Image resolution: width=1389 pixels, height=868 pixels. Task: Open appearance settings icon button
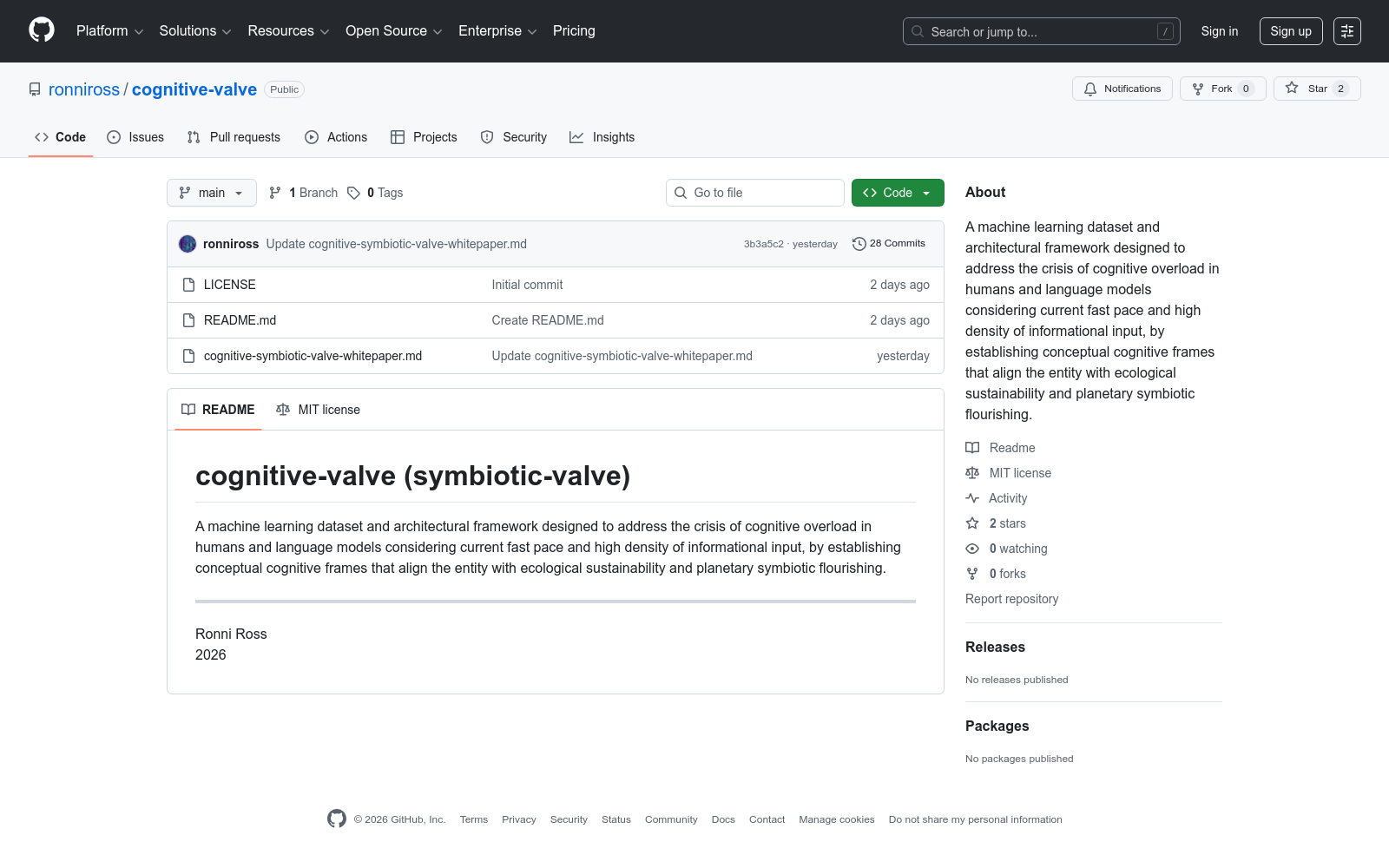[1347, 31]
